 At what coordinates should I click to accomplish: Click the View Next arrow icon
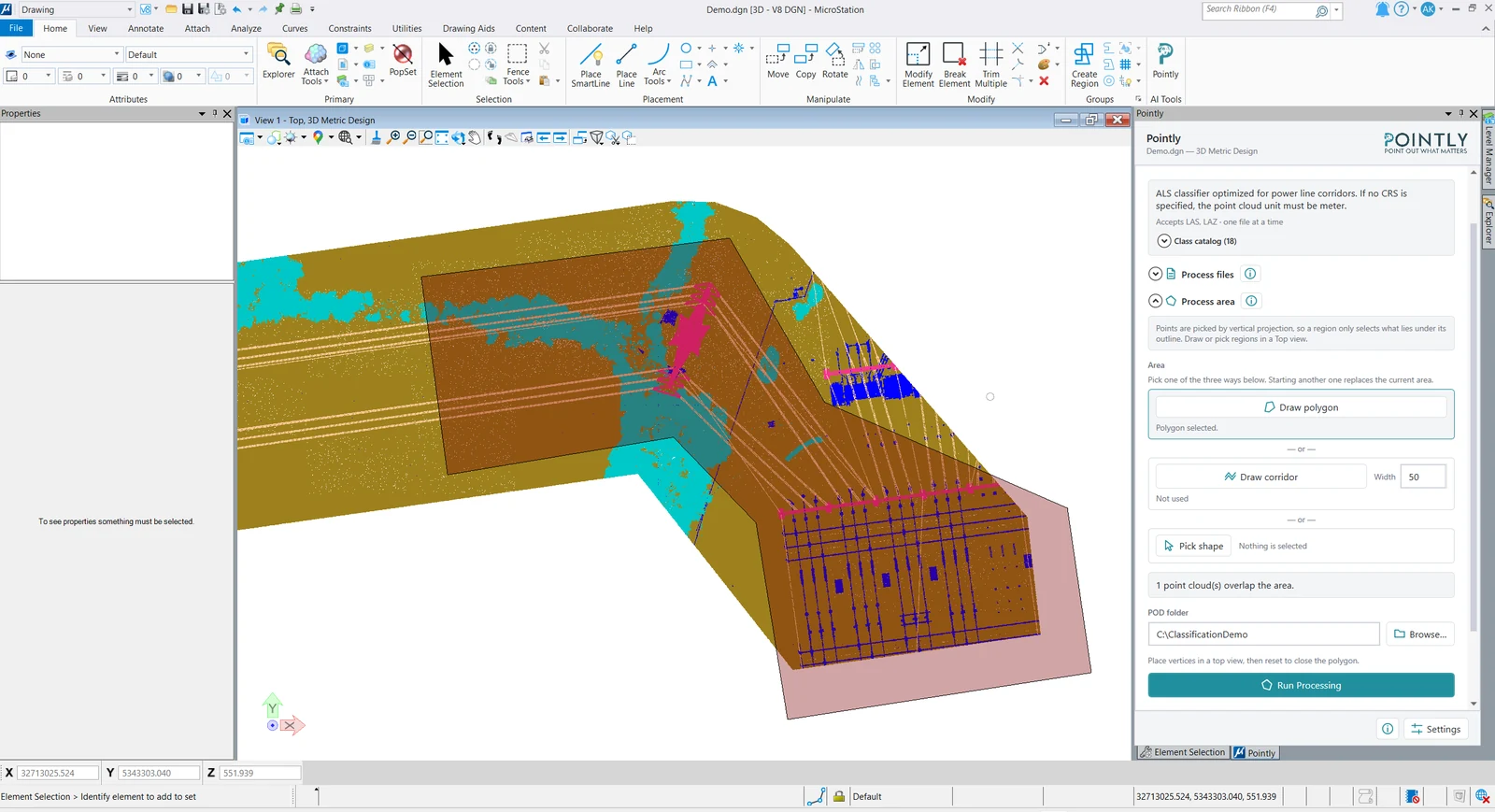coord(560,137)
